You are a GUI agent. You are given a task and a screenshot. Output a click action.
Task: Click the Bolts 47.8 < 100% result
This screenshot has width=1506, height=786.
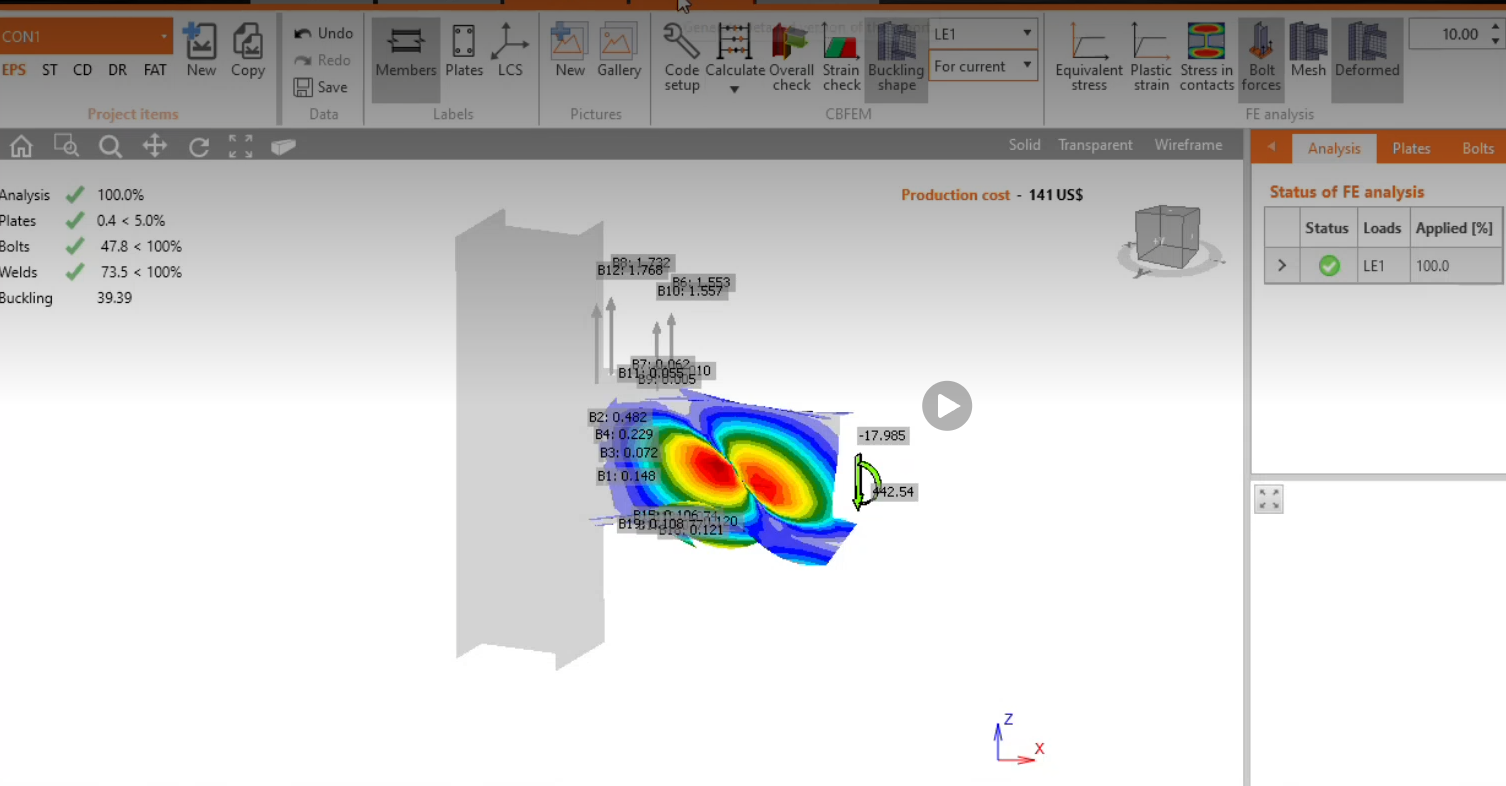point(141,246)
